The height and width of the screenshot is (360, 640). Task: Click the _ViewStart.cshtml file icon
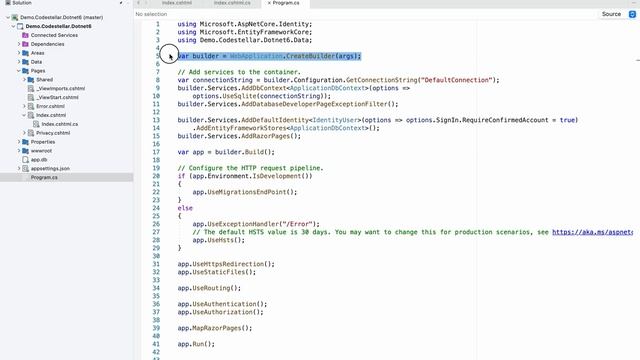pos(31,98)
